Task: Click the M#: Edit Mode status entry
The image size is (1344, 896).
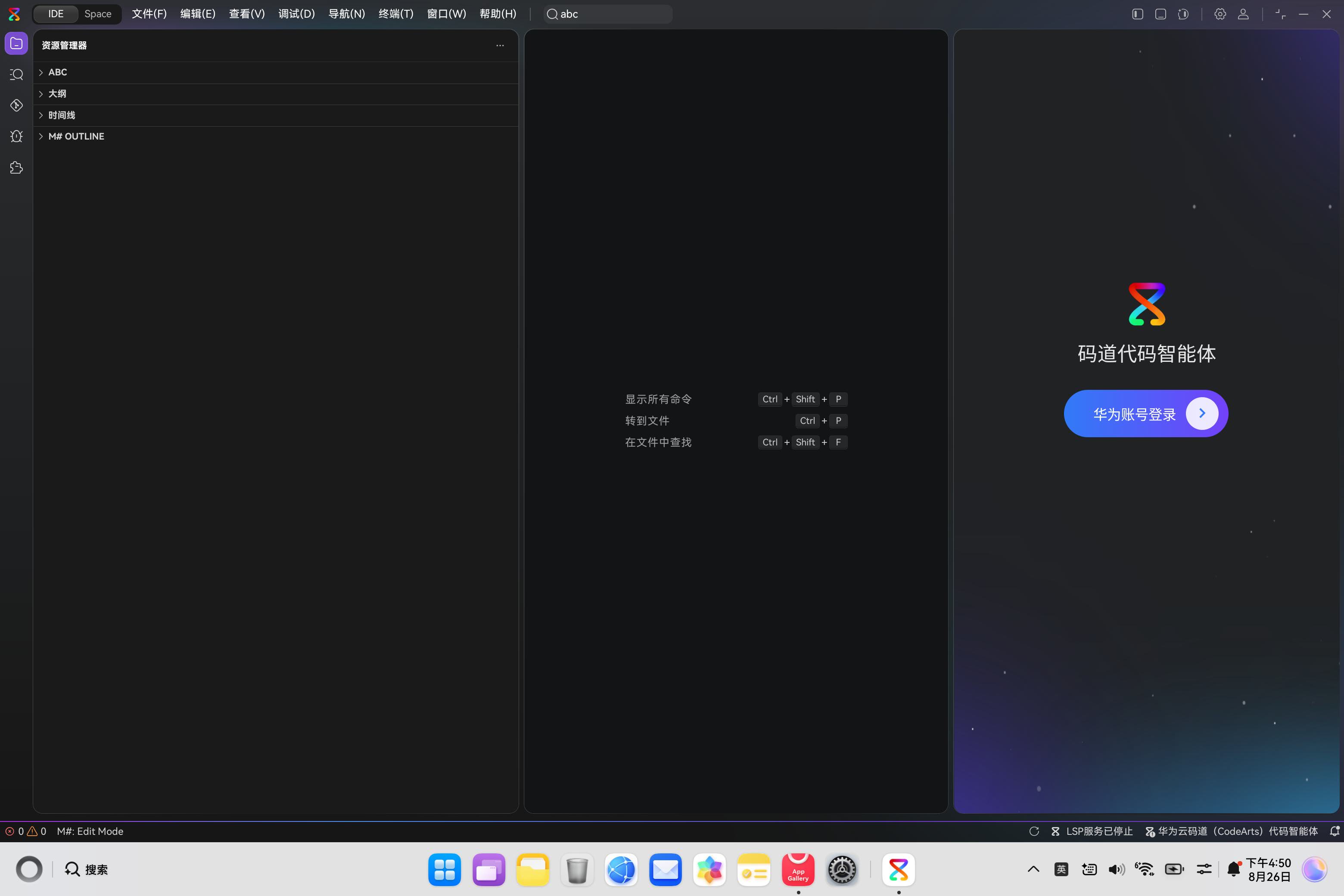Action: 90,831
